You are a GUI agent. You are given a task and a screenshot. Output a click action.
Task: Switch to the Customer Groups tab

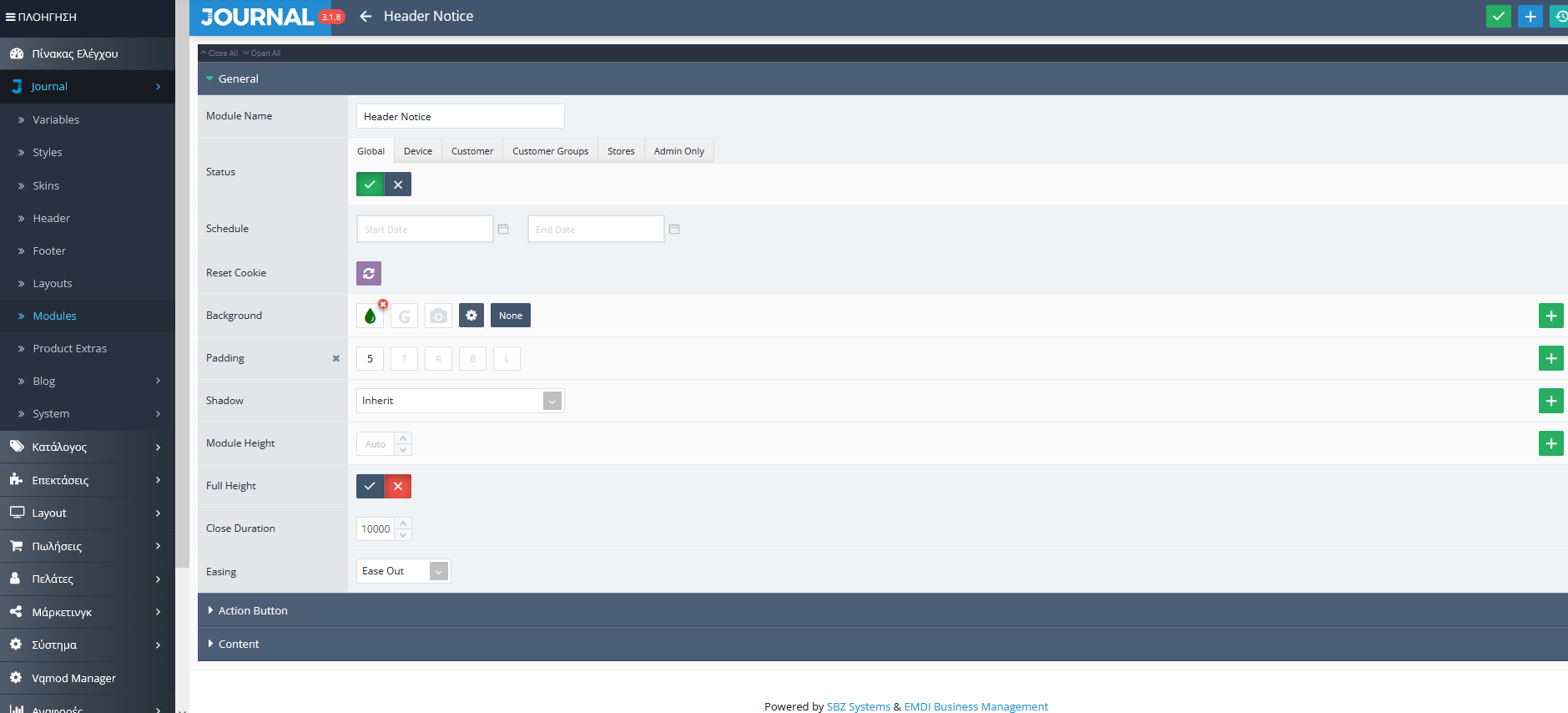550,151
